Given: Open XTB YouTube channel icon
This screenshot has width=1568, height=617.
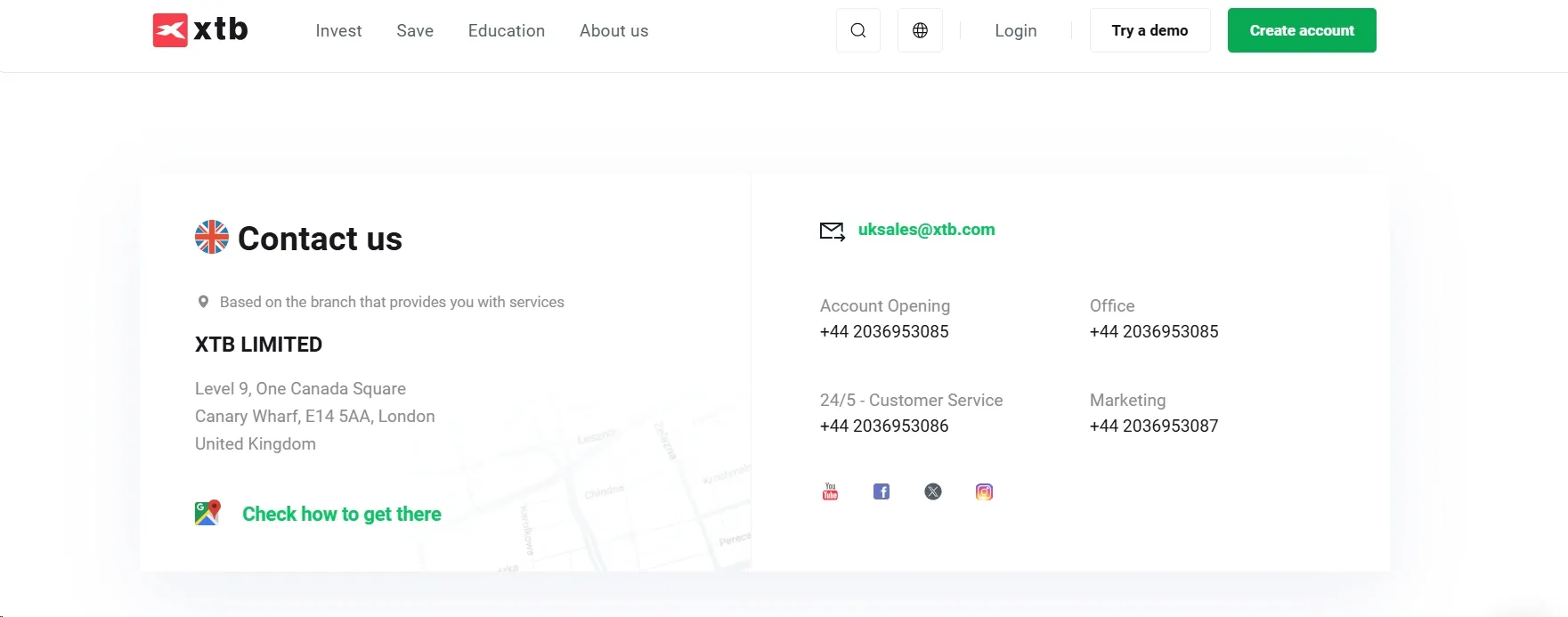Looking at the screenshot, I should pos(830,491).
